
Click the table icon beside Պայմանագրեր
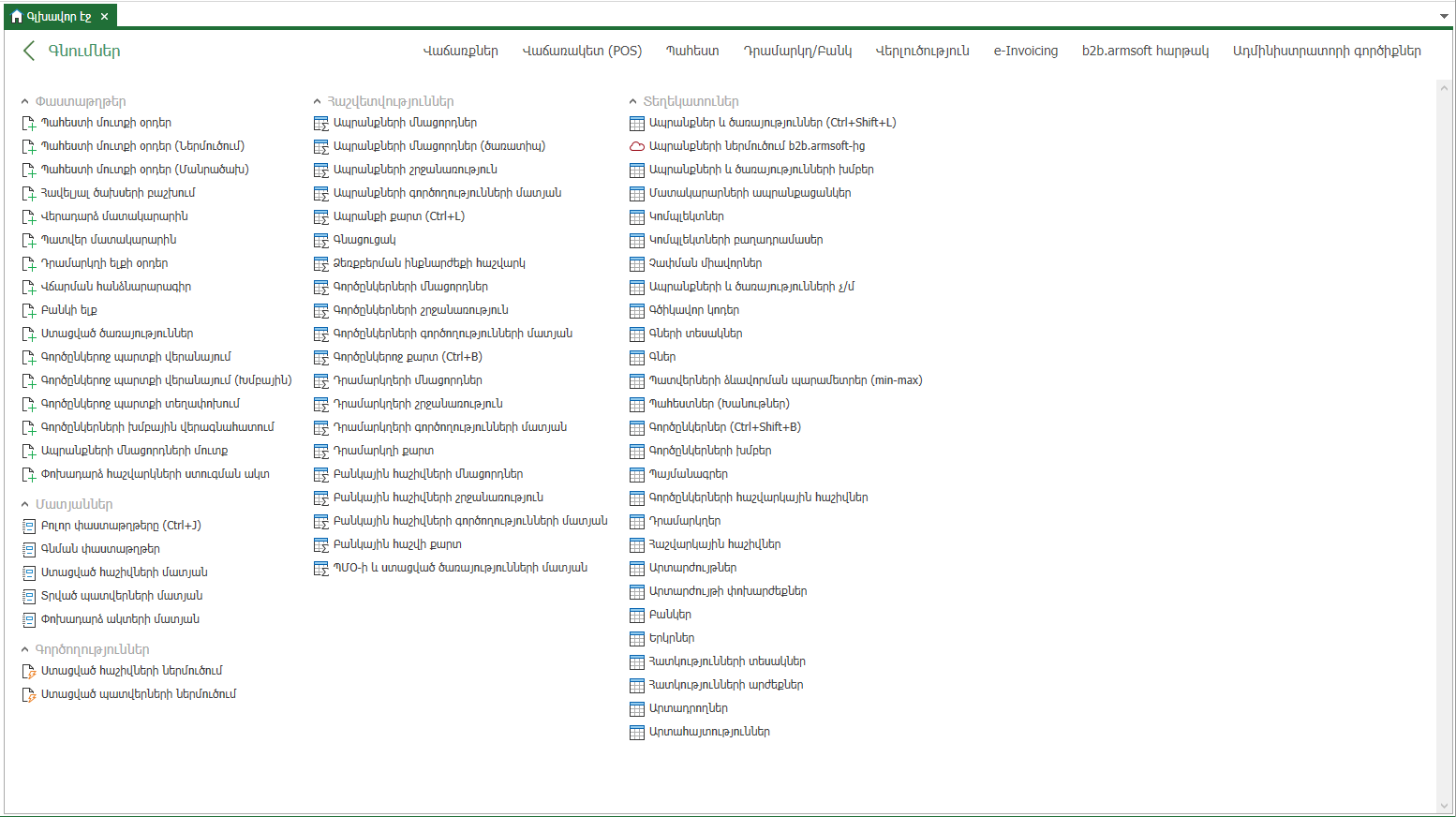(637, 474)
